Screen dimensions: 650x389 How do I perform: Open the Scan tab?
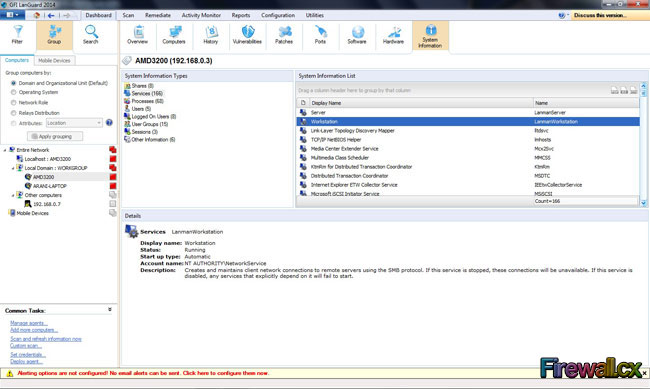128,15
